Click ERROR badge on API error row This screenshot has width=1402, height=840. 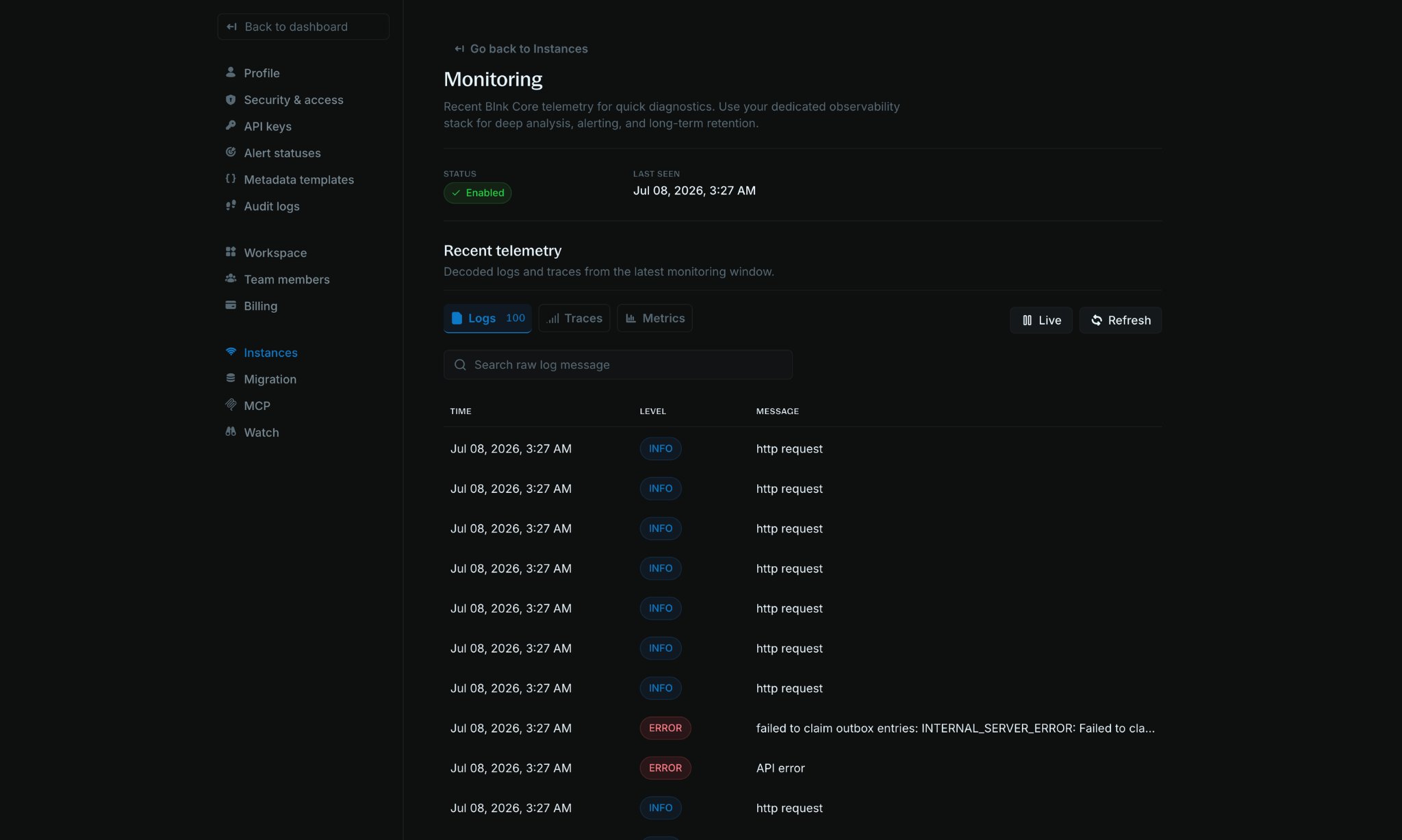pos(665,768)
